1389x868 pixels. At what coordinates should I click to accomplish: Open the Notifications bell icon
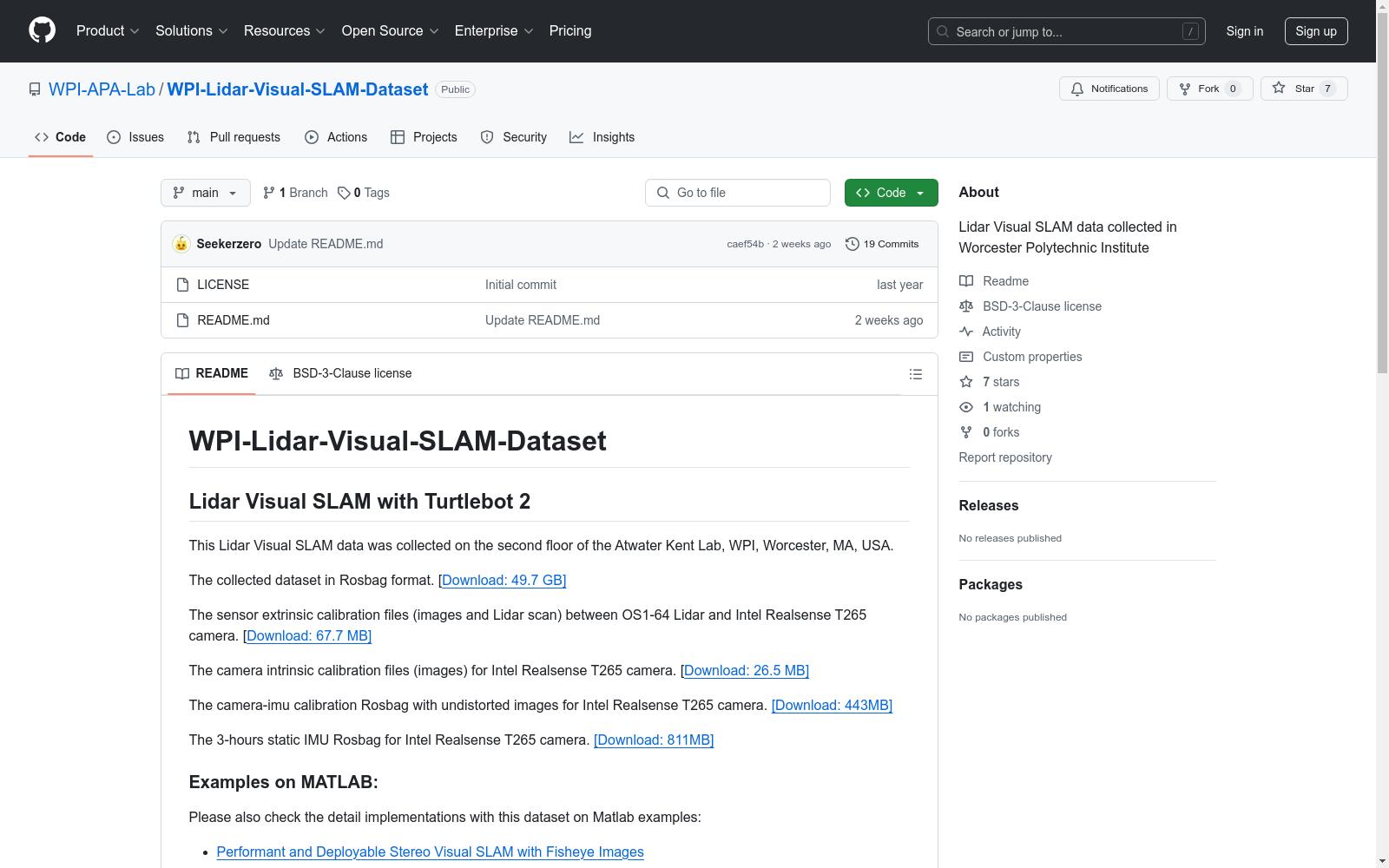pyautogui.click(x=1077, y=89)
